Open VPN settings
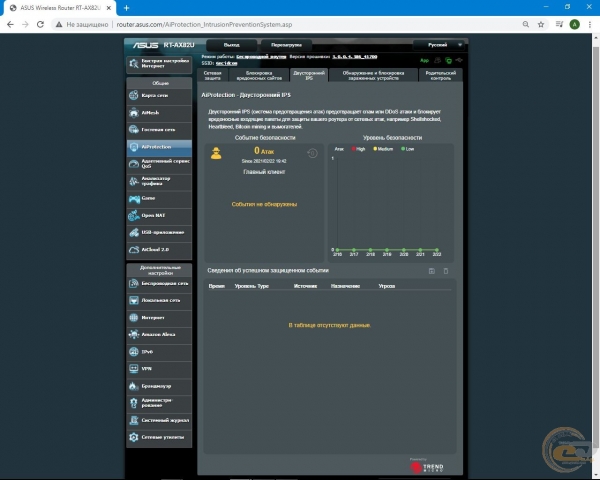600x480 pixels. 159,369
